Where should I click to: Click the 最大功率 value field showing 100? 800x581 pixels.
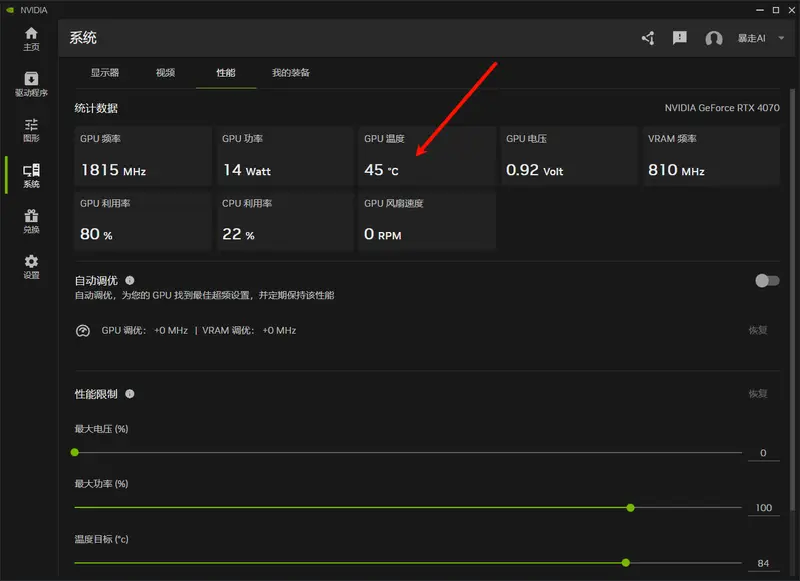pyautogui.click(x=763, y=508)
